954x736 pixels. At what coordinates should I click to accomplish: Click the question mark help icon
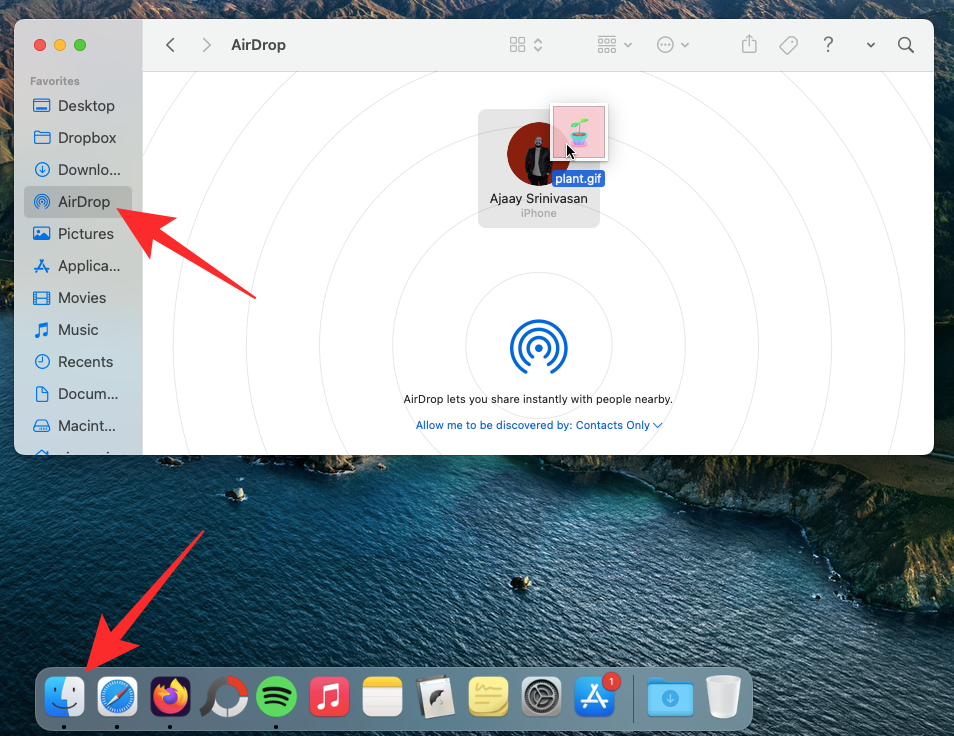(x=828, y=45)
